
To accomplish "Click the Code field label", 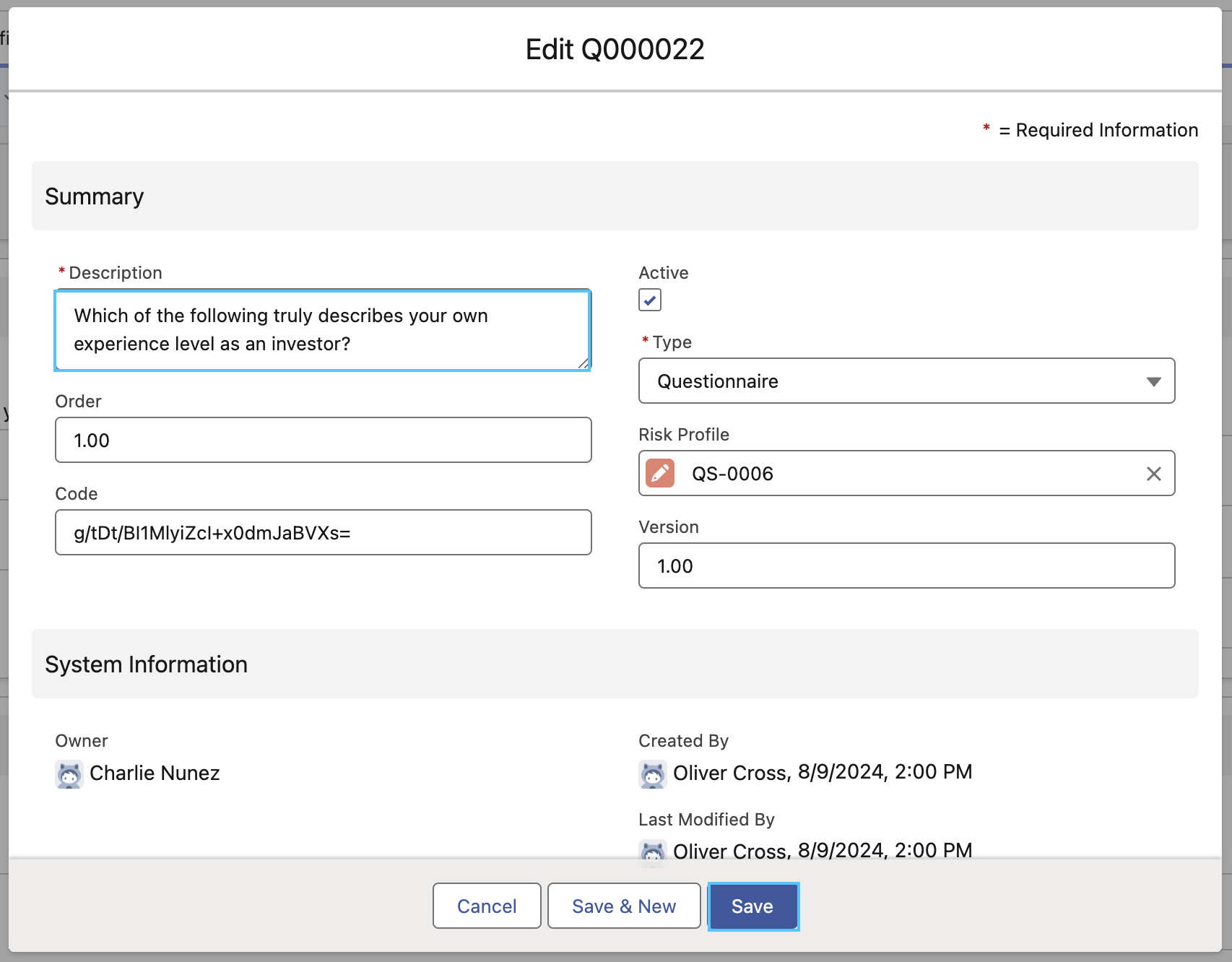I will pos(77,494).
